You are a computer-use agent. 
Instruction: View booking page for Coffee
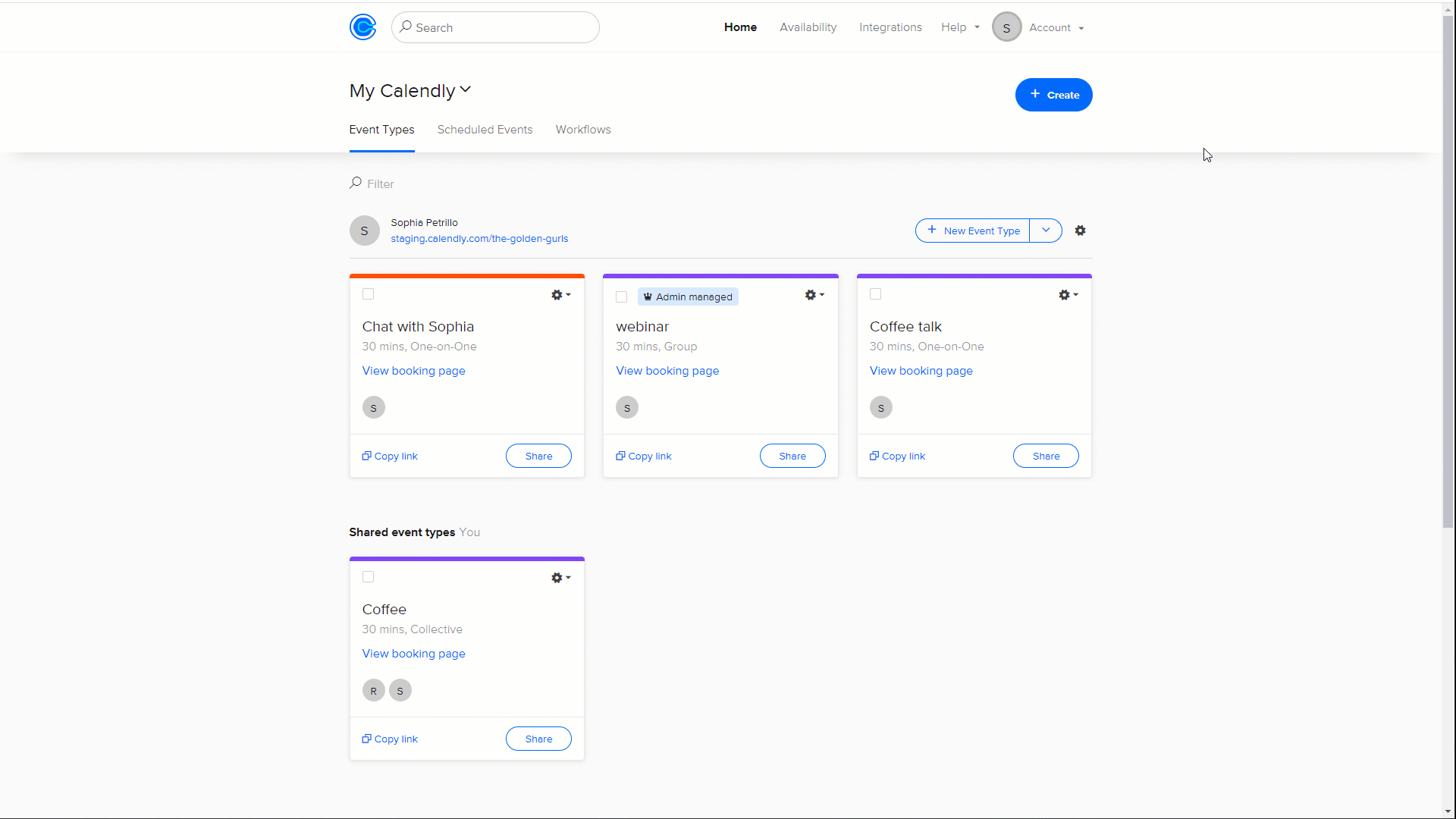(x=413, y=654)
